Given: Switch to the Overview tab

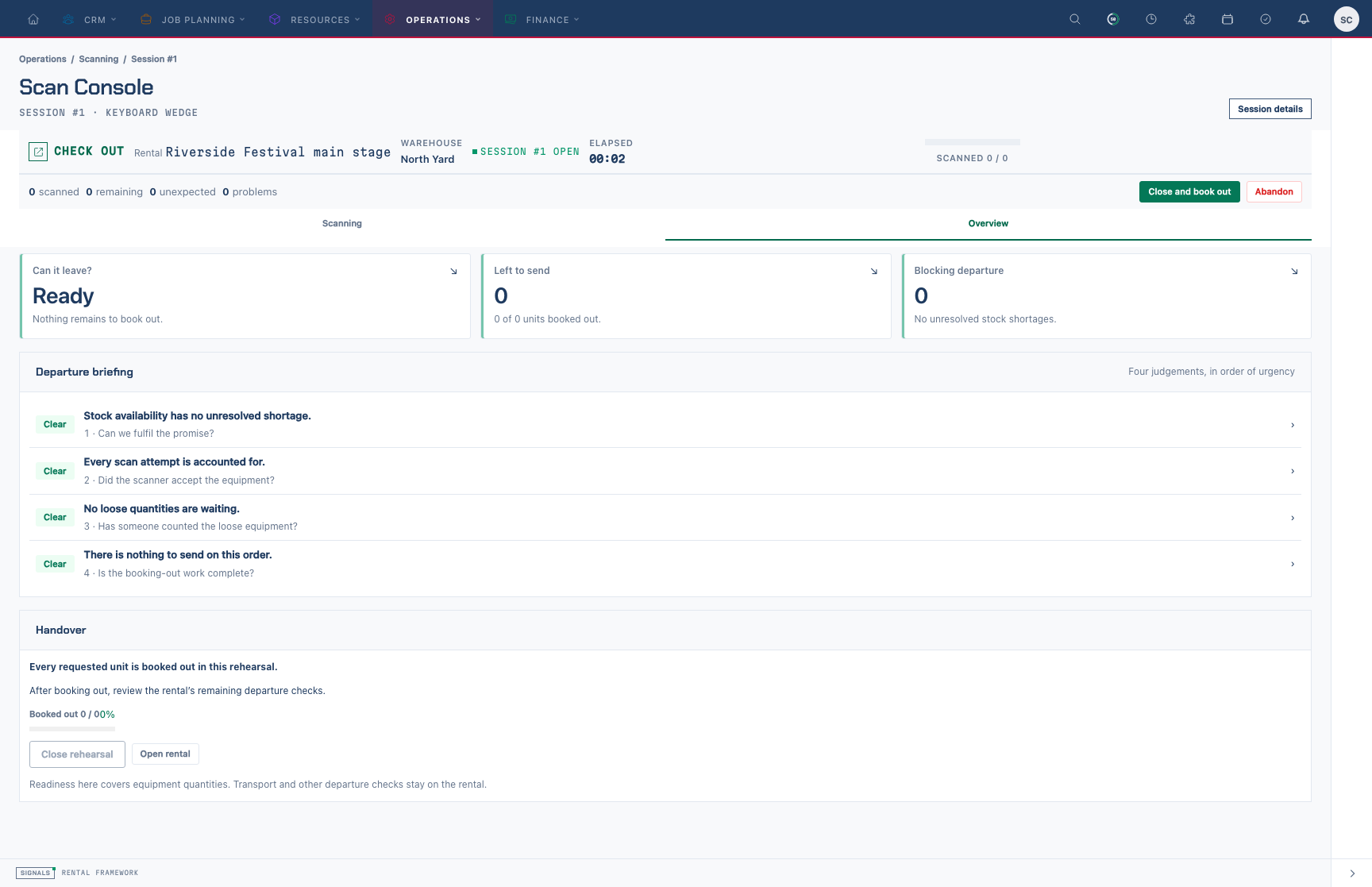Looking at the screenshot, I should (989, 224).
